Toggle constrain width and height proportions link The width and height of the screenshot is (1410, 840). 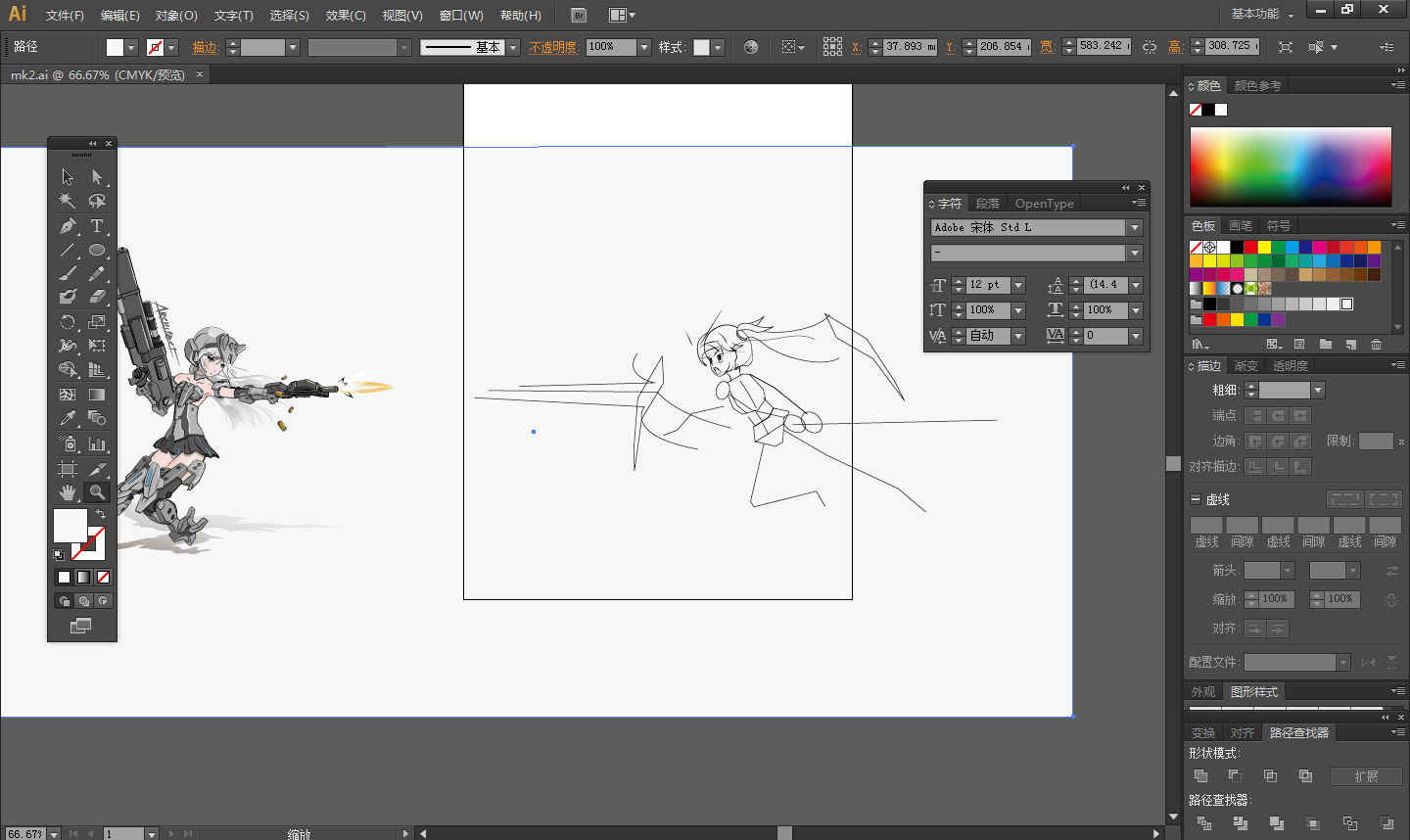[1150, 47]
